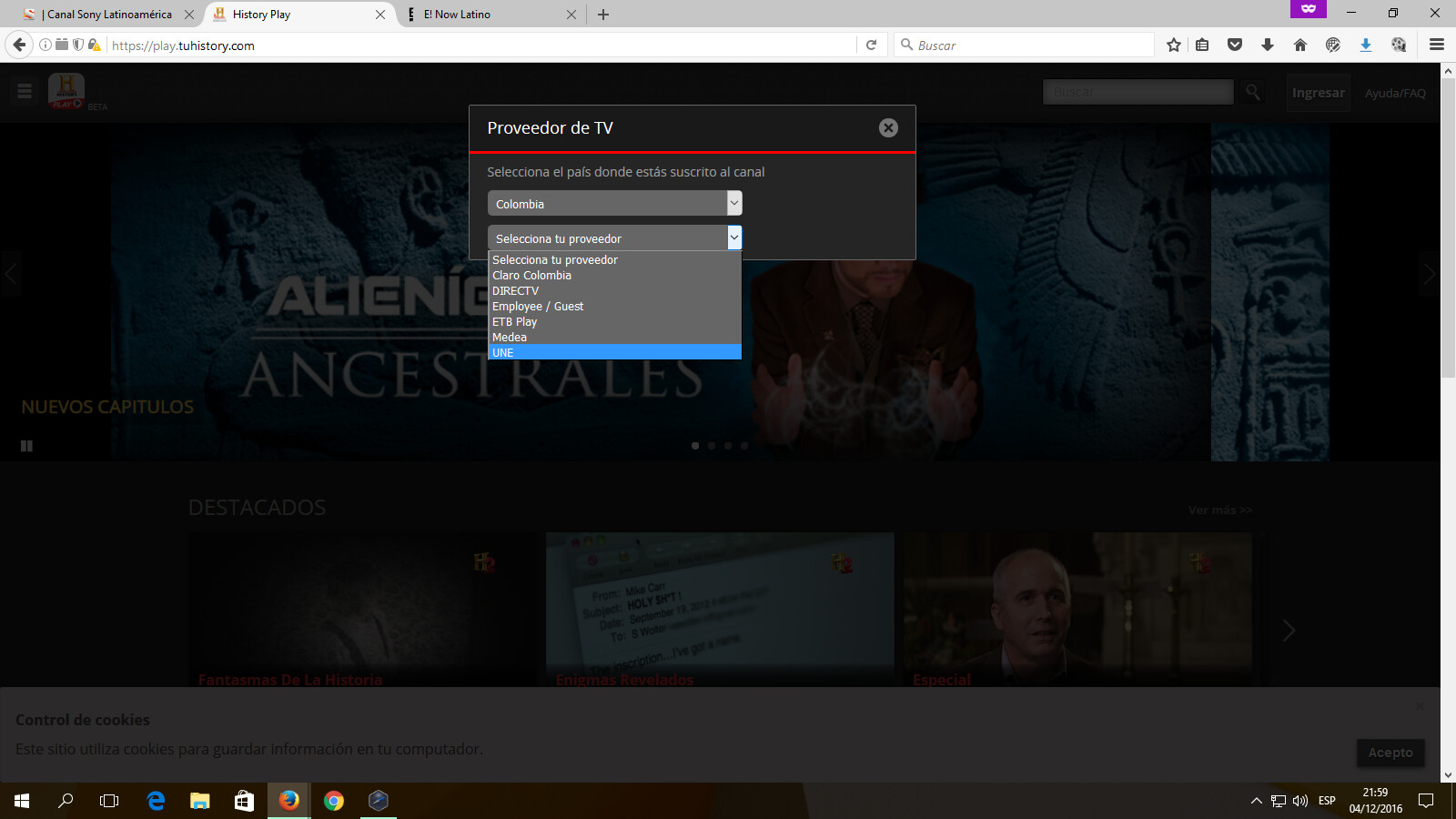1456x819 pixels.
Task: Open the Colombia country dropdown
Action: point(615,203)
